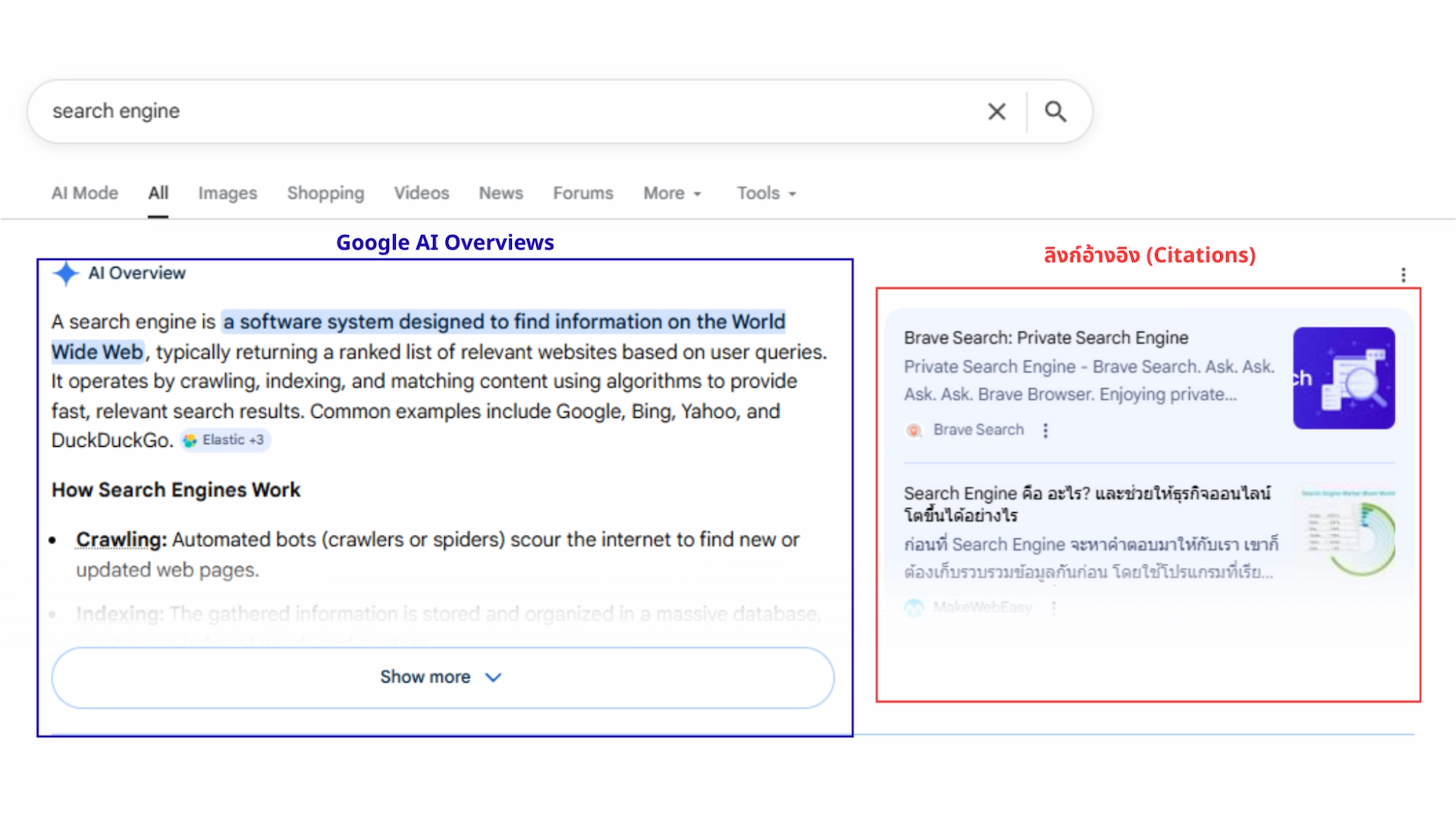Switch to the Images tab
The image size is (1456, 820).
(x=227, y=193)
